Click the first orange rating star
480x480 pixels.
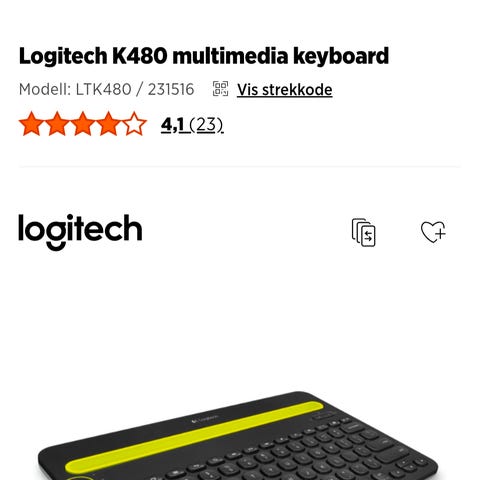(x=31, y=124)
